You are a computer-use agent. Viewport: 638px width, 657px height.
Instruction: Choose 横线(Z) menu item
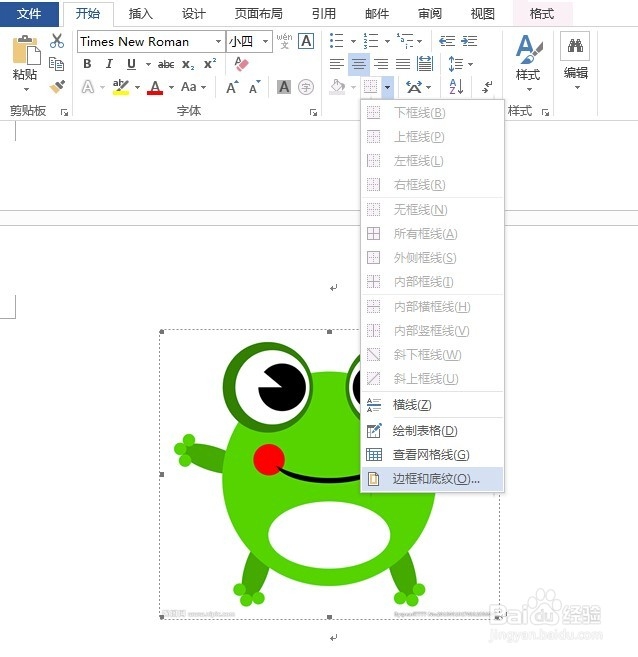tap(432, 405)
